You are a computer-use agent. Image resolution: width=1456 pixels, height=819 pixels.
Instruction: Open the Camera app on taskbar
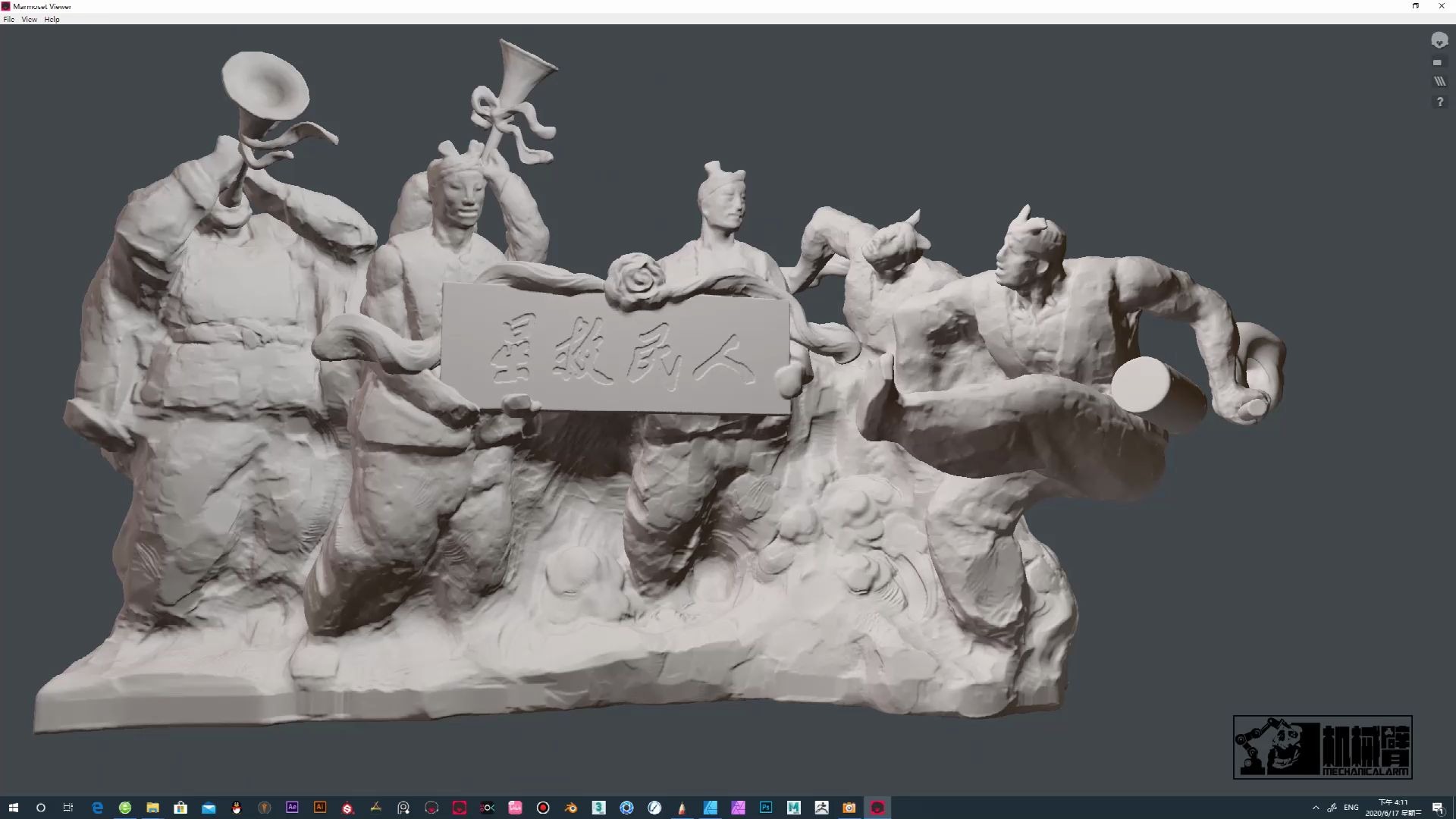click(849, 808)
